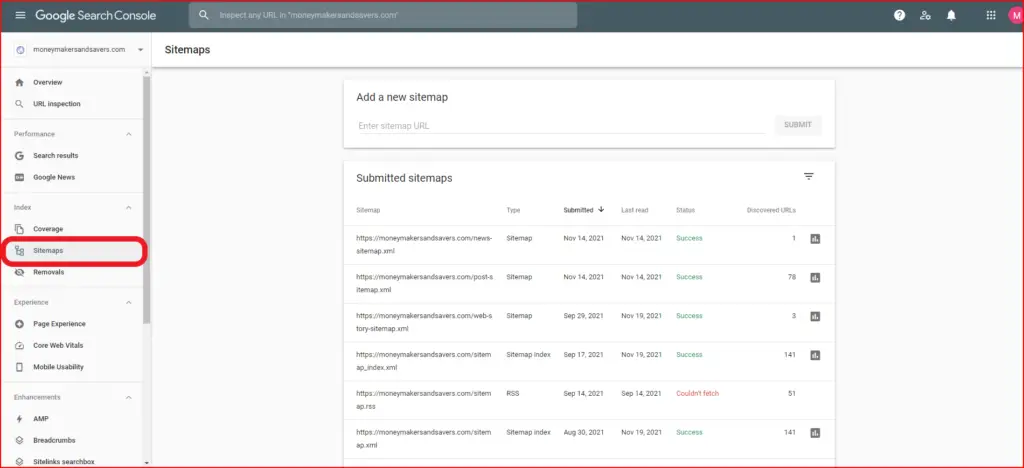
Task: Click the Last read column header
Action: coord(635,210)
